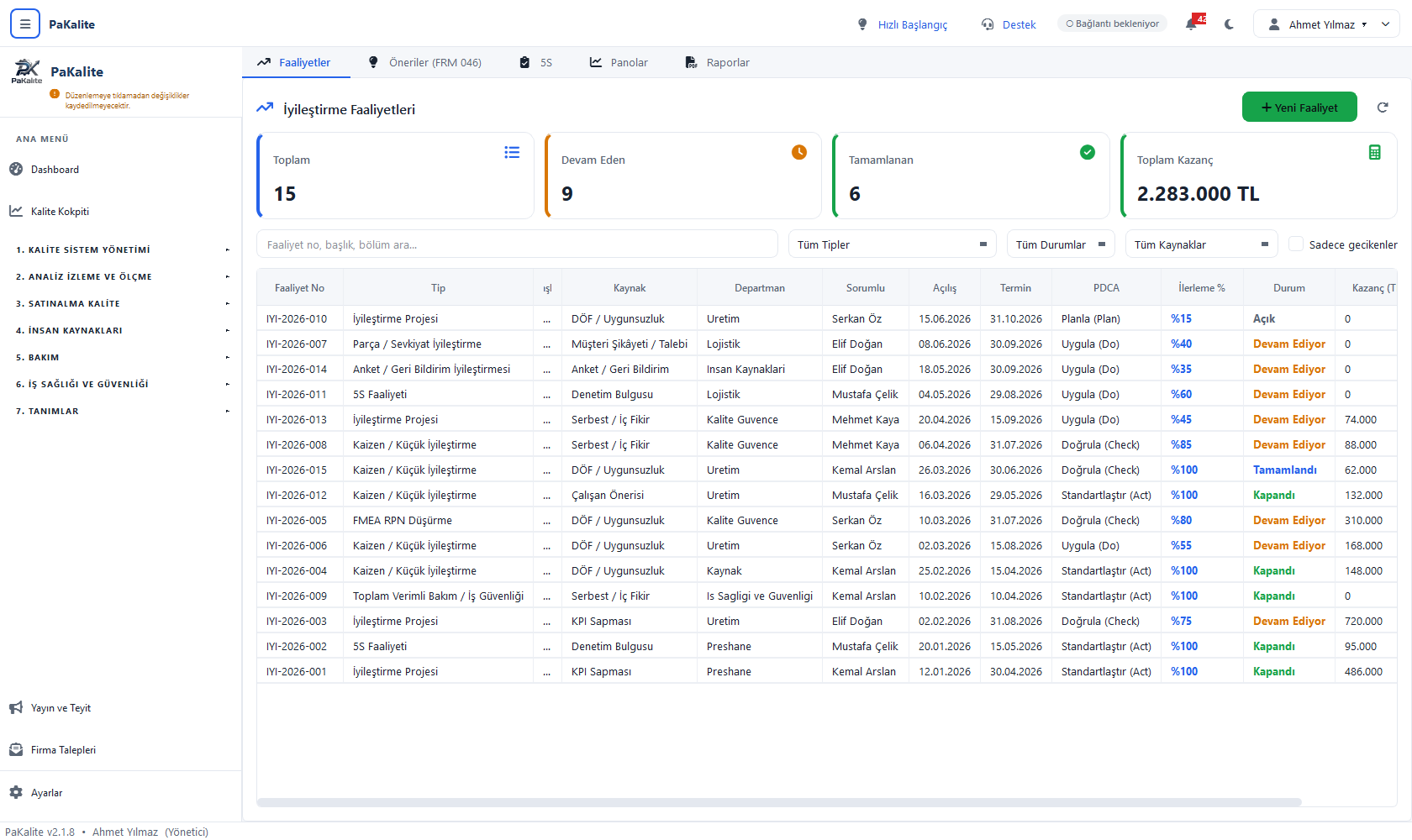
Task: Click the Yeni Faaliyet button
Action: tap(1299, 107)
